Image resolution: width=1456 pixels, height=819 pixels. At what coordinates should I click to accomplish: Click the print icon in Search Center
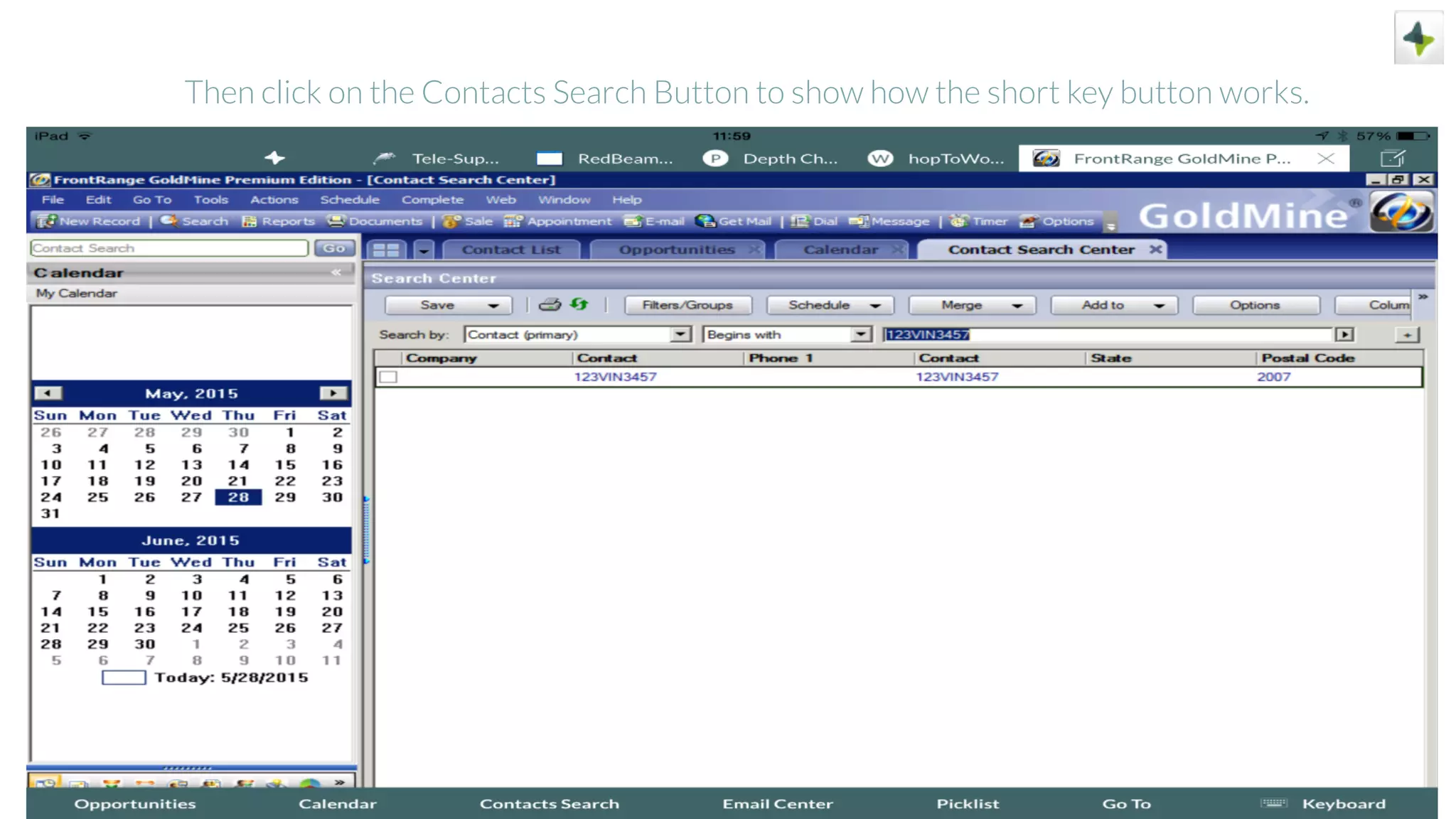pos(550,305)
